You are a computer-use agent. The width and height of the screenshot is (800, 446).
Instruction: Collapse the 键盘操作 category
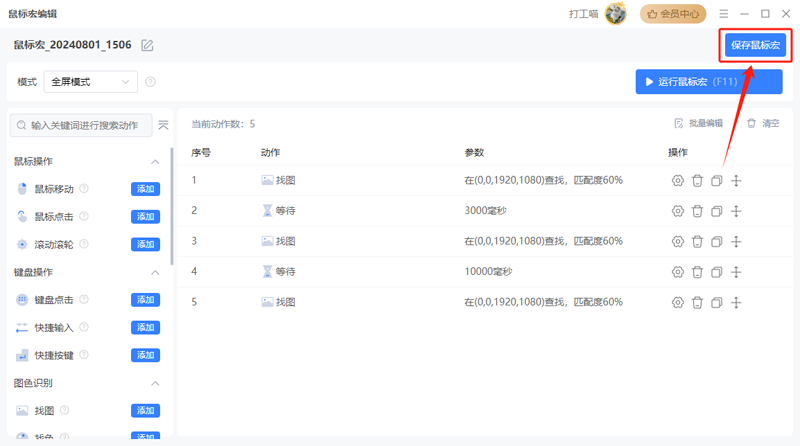pyautogui.click(x=155, y=272)
